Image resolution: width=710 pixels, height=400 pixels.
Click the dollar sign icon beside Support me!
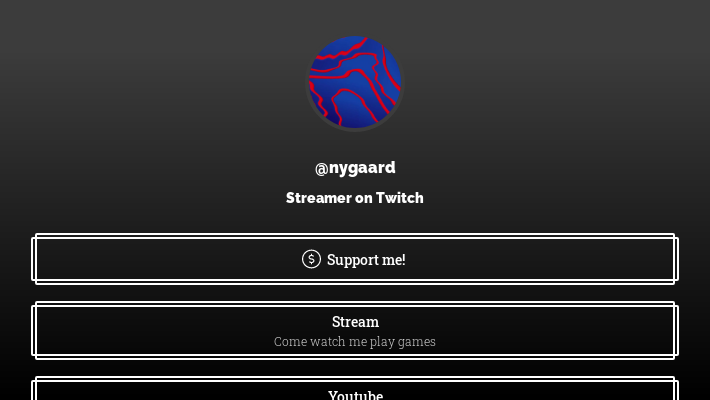(312, 259)
